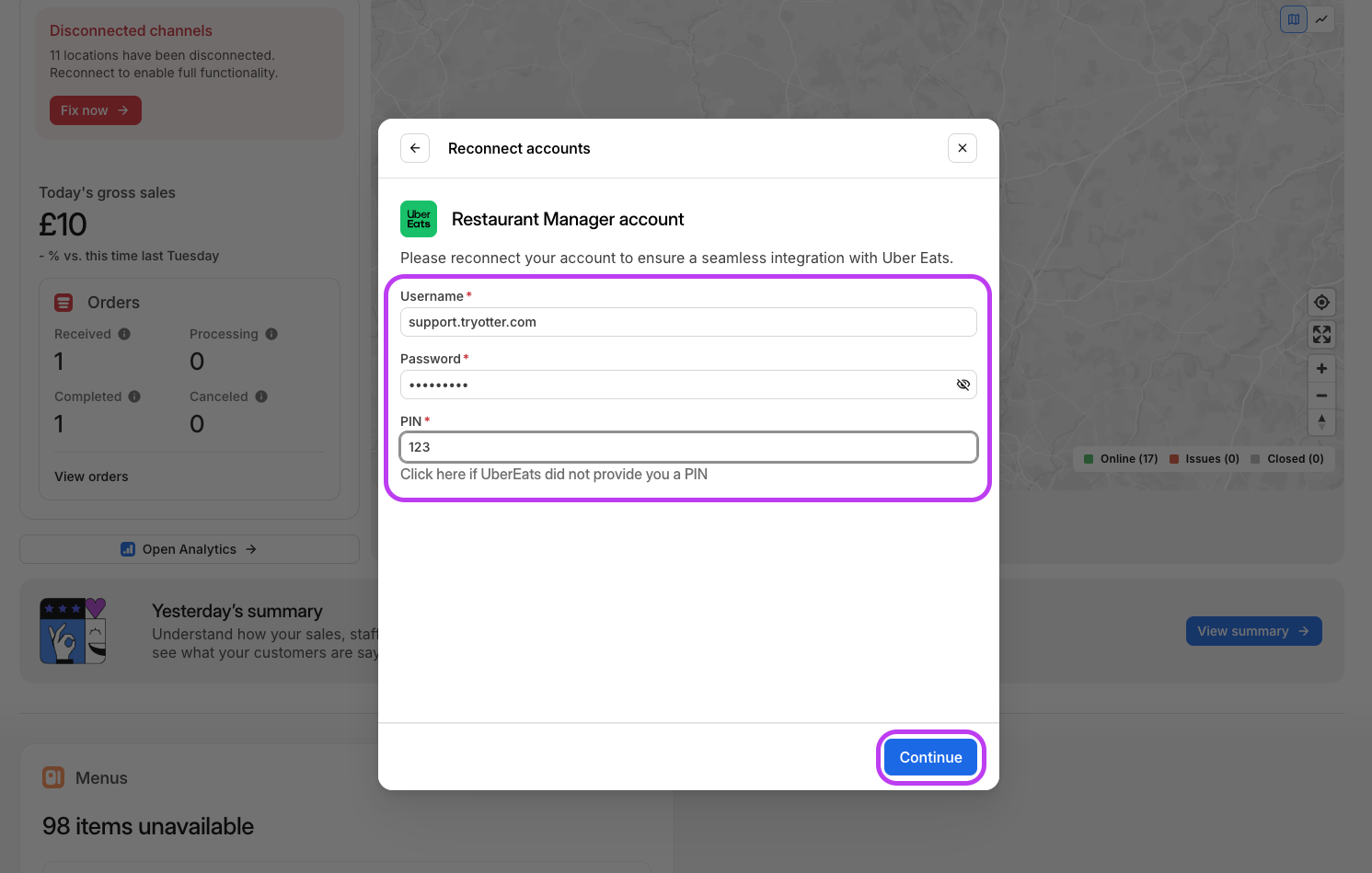The image size is (1372, 873).
Task: Click the back arrow in Reconnect accounts dialog
Action: click(415, 148)
